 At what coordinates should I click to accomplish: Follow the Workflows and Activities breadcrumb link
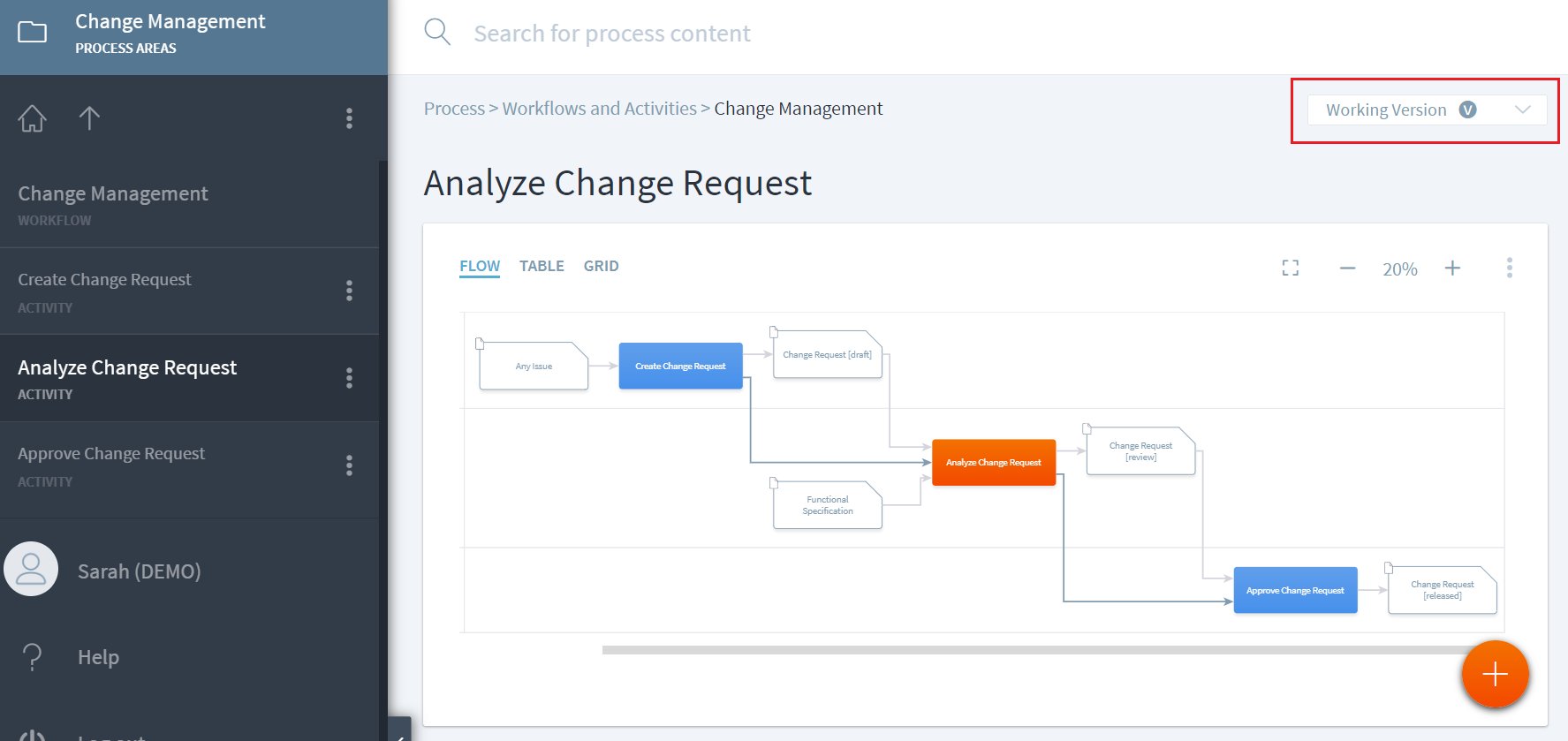pyautogui.click(x=599, y=109)
